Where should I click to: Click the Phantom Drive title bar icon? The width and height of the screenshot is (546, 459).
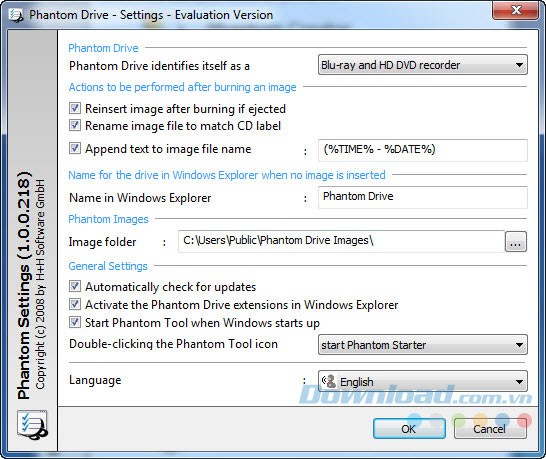16,15
